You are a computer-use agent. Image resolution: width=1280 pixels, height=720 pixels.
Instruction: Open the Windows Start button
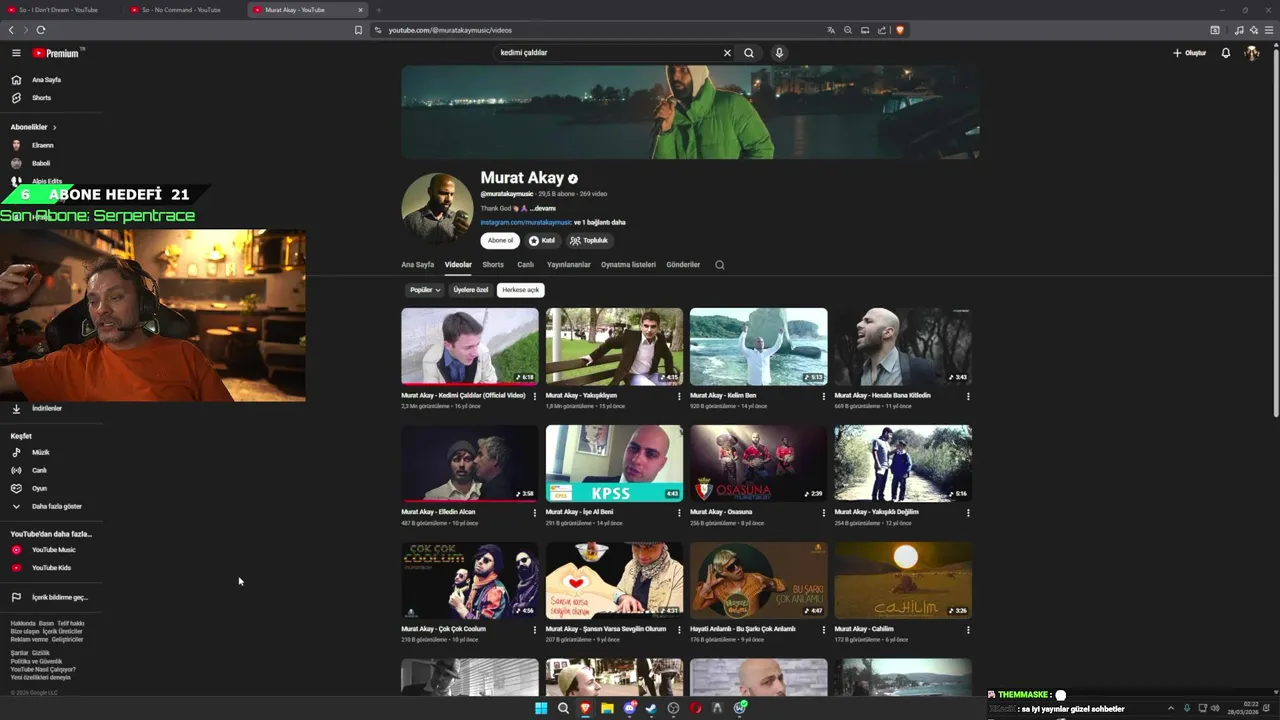541,708
